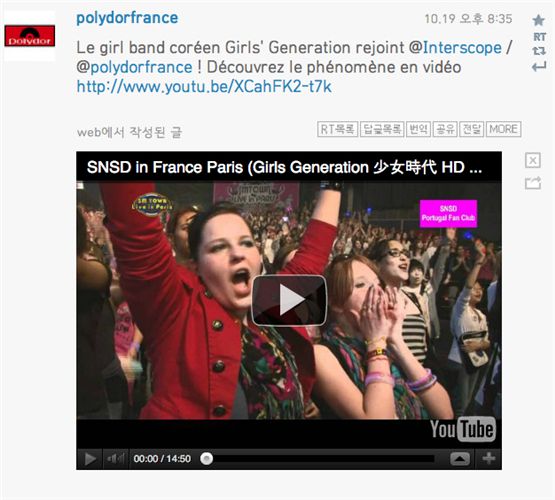555x500 pixels.
Task: Click the Polydor logo avatar
Action: tap(30, 36)
